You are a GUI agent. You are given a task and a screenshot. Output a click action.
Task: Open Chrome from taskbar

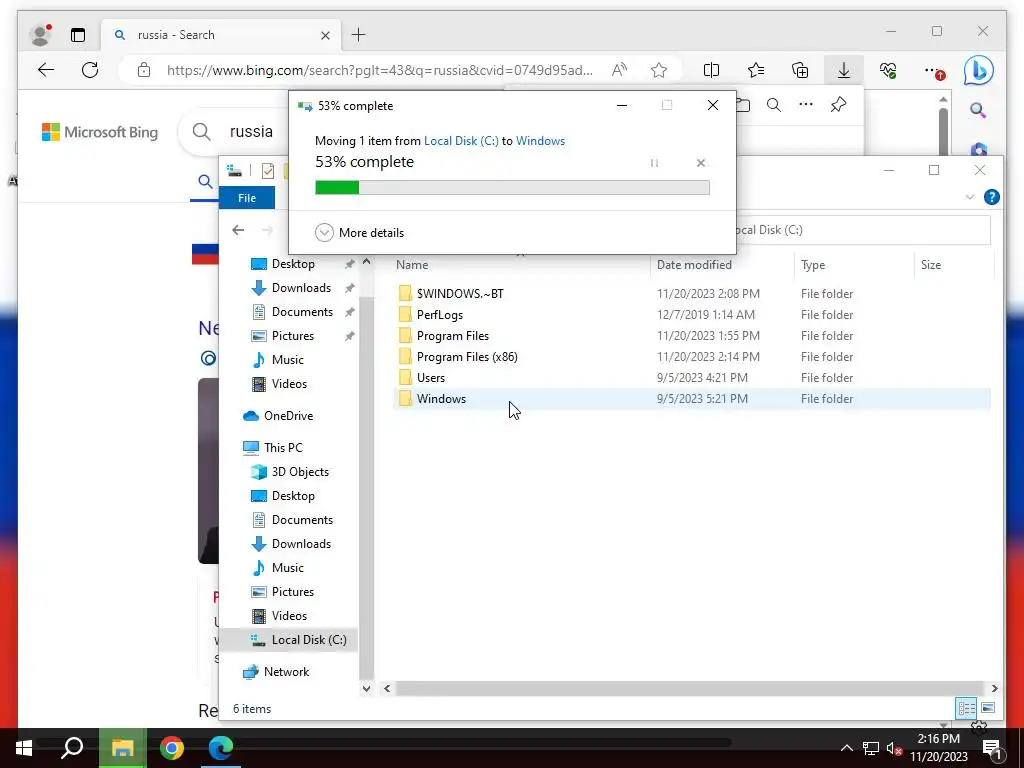172,748
